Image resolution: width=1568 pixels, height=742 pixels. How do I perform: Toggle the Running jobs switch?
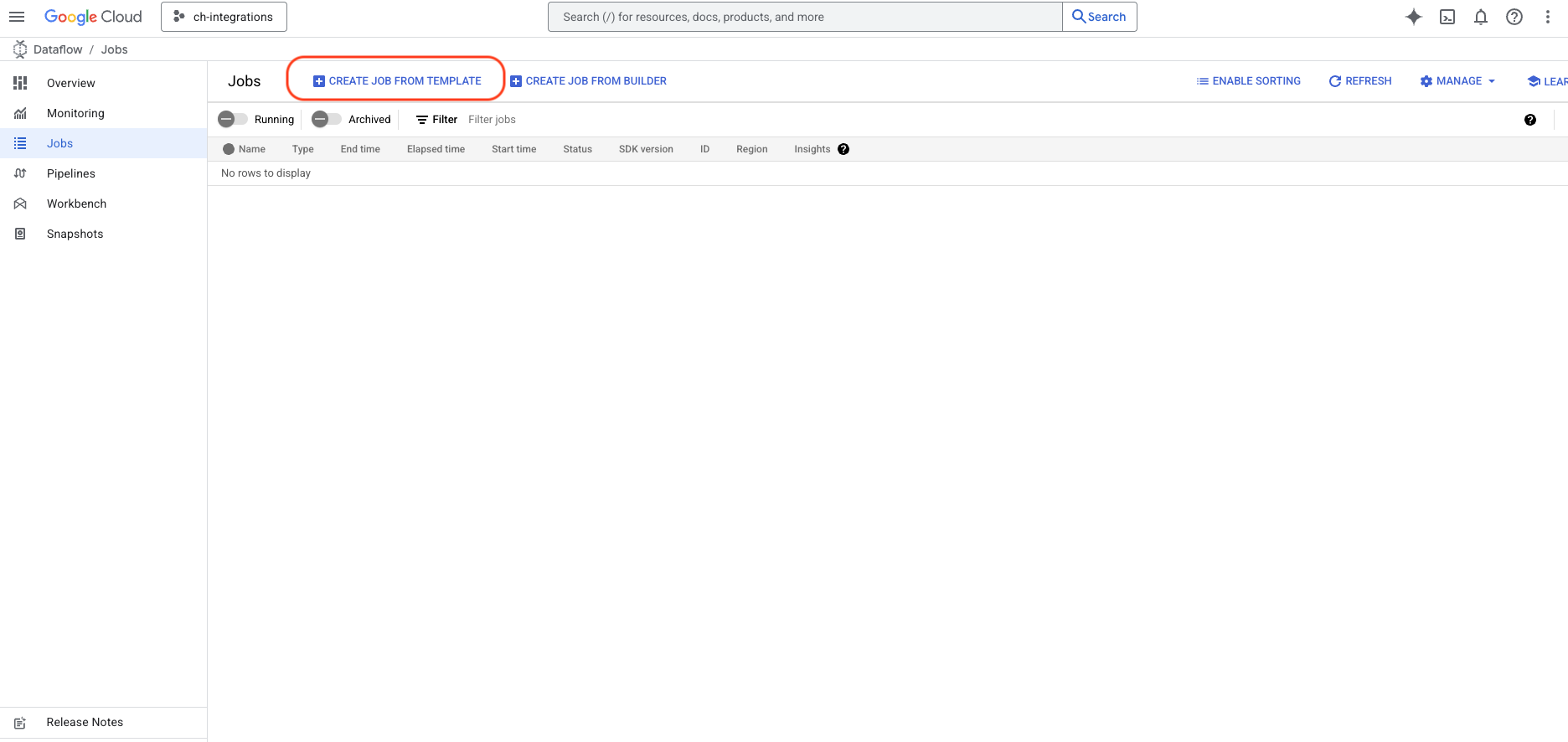[x=233, y=120]
